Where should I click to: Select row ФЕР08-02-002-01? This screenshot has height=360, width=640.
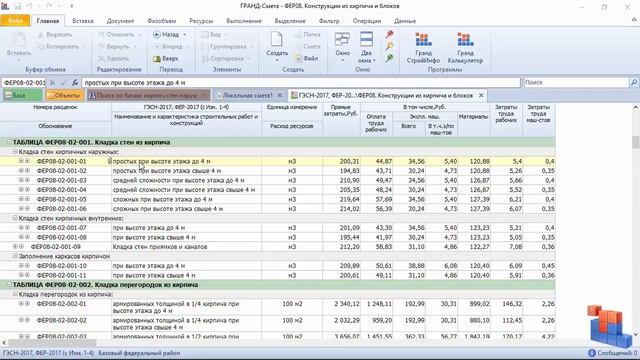click(x=278, y=307)
